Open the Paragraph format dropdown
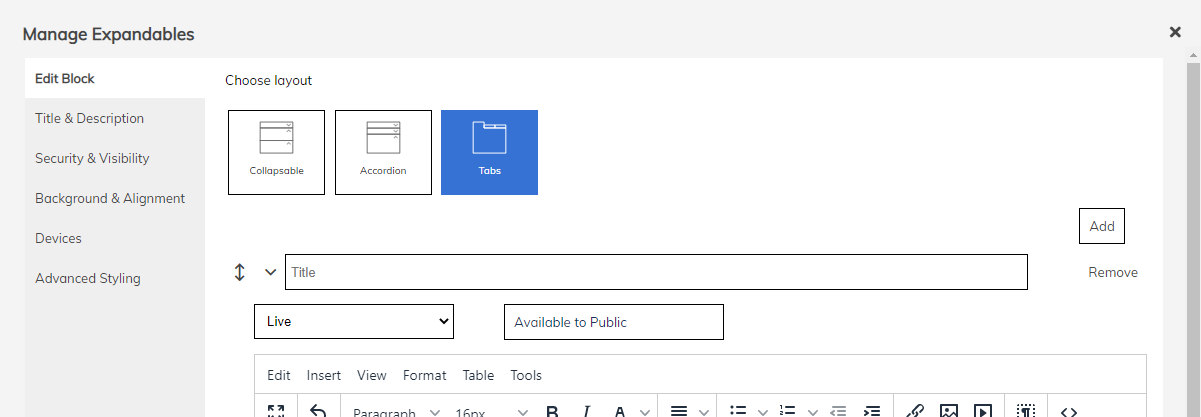Screen dimensions: 1201x417 click(396, 411)
